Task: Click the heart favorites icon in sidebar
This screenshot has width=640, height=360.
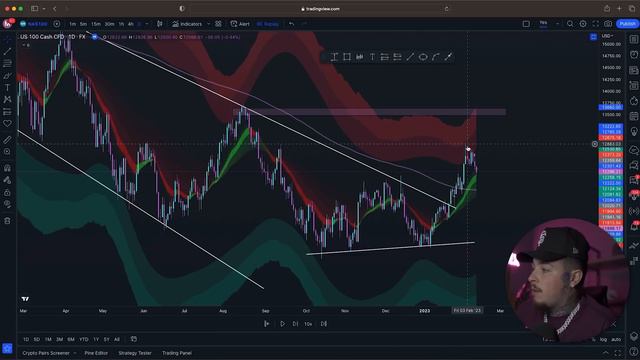Action: point(7,123)
